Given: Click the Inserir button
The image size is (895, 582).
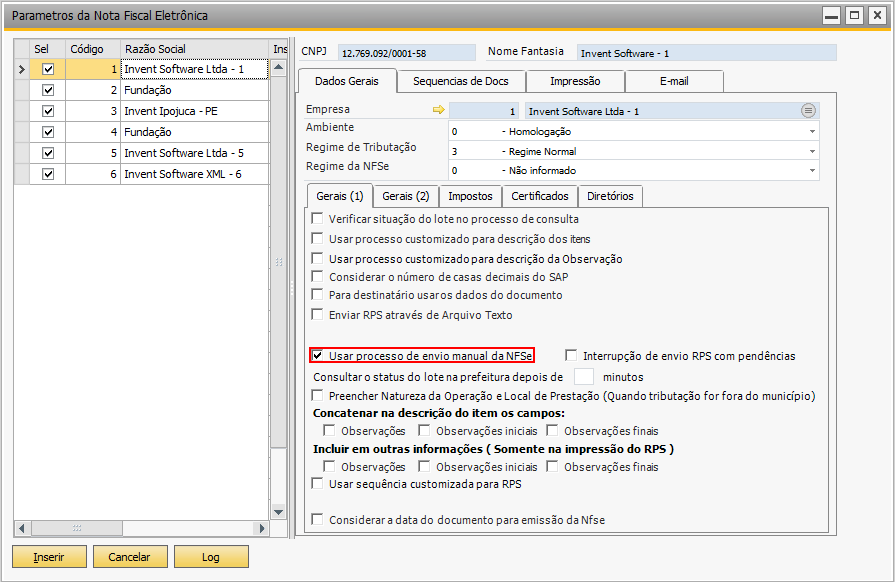Looking at the screenshot, I should (x=49, y=557).
